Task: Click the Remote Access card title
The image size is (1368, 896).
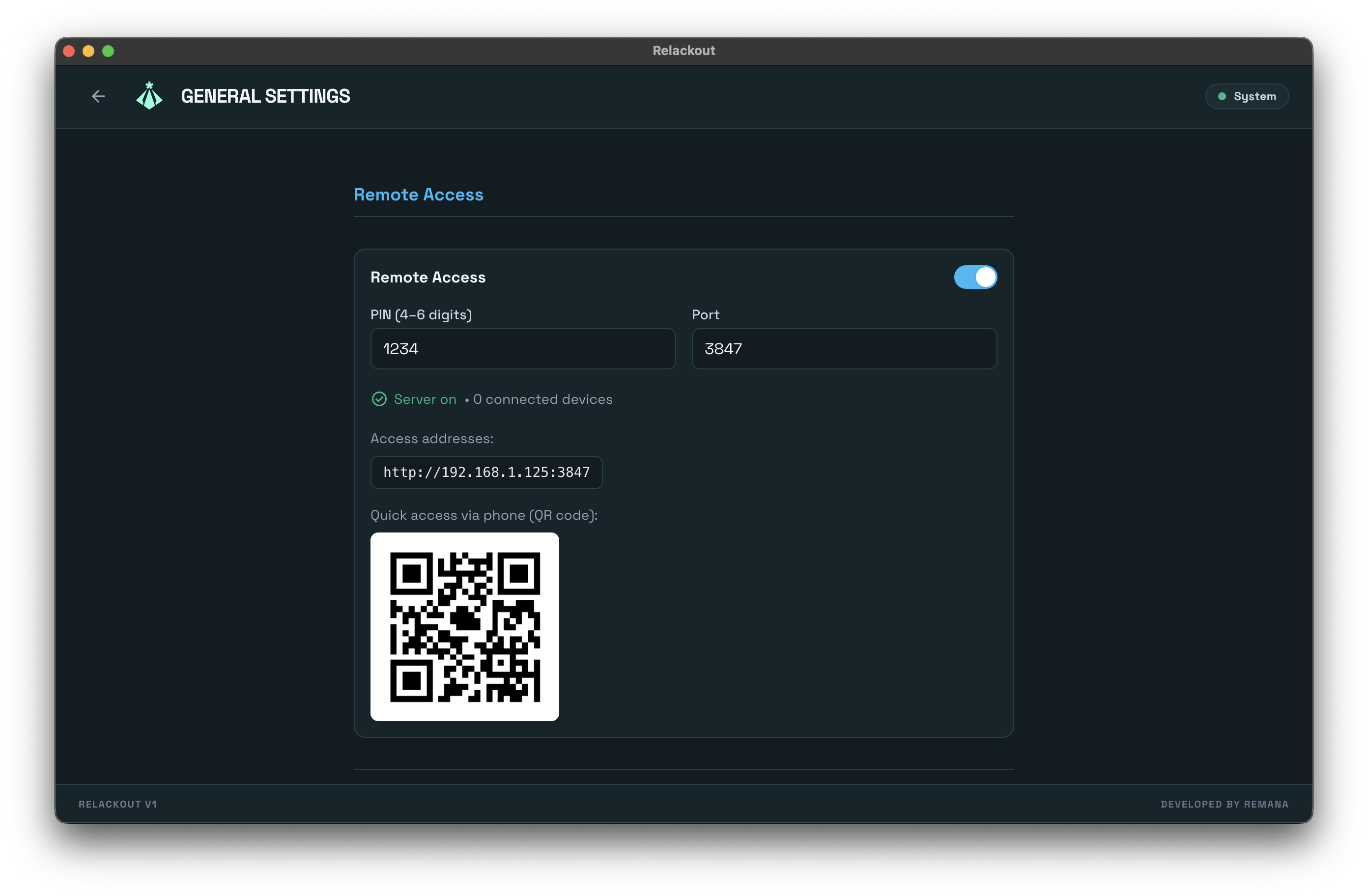Action: [428, 278]
